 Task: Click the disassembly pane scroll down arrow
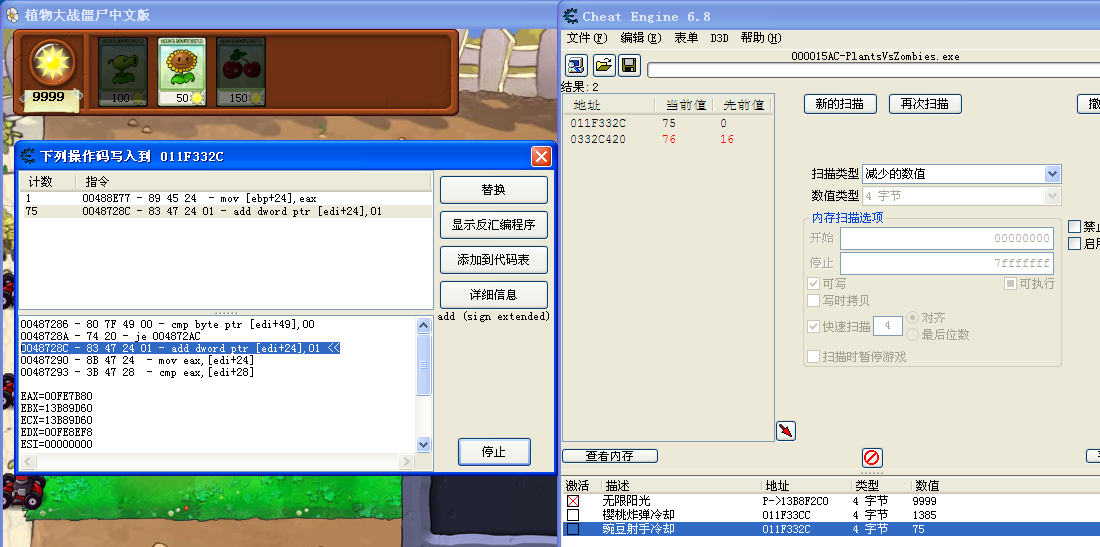pyautogui.click(x=424, y=444)
